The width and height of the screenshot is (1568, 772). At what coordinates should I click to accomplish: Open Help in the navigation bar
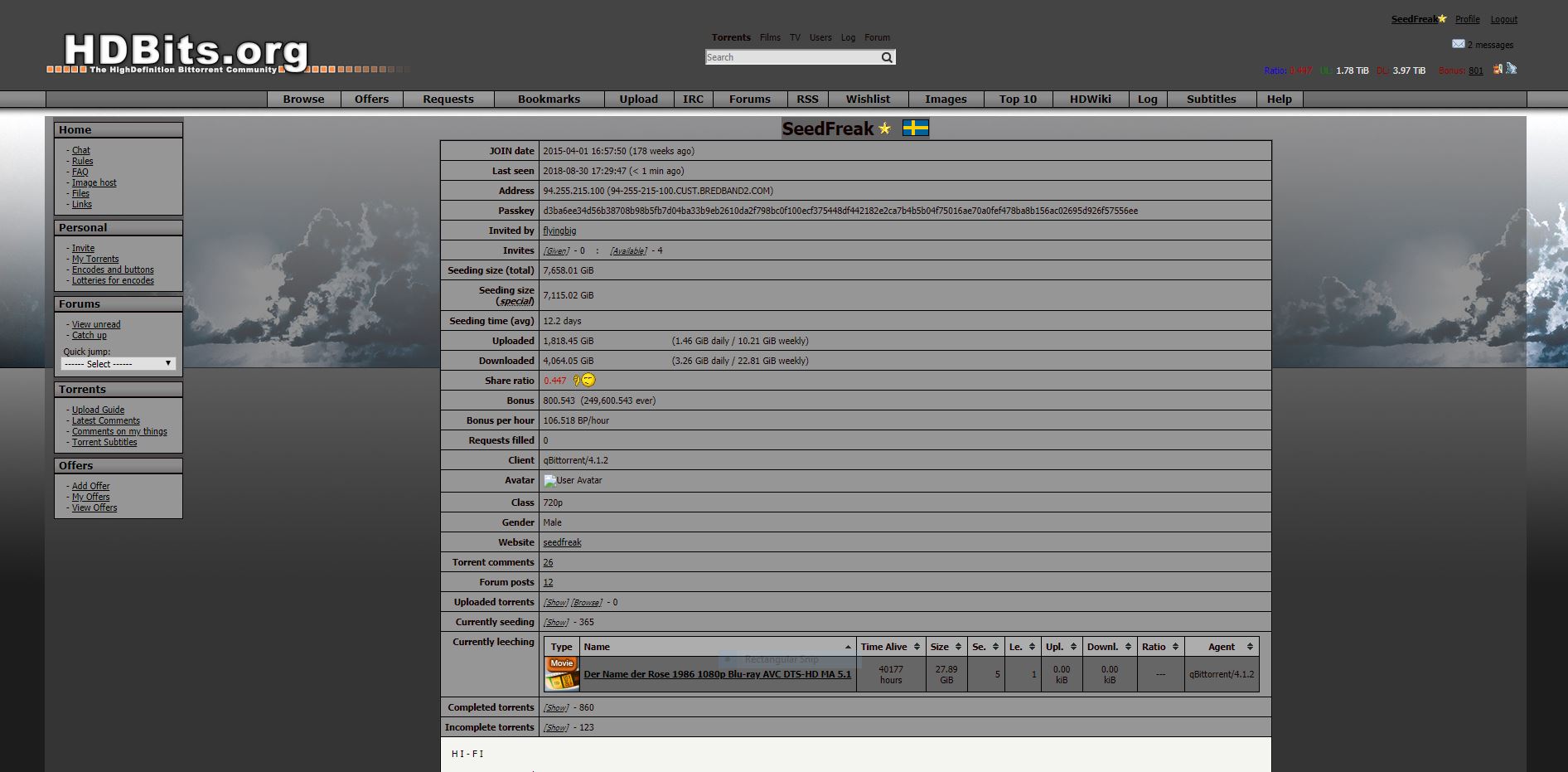click(1279, 99)
